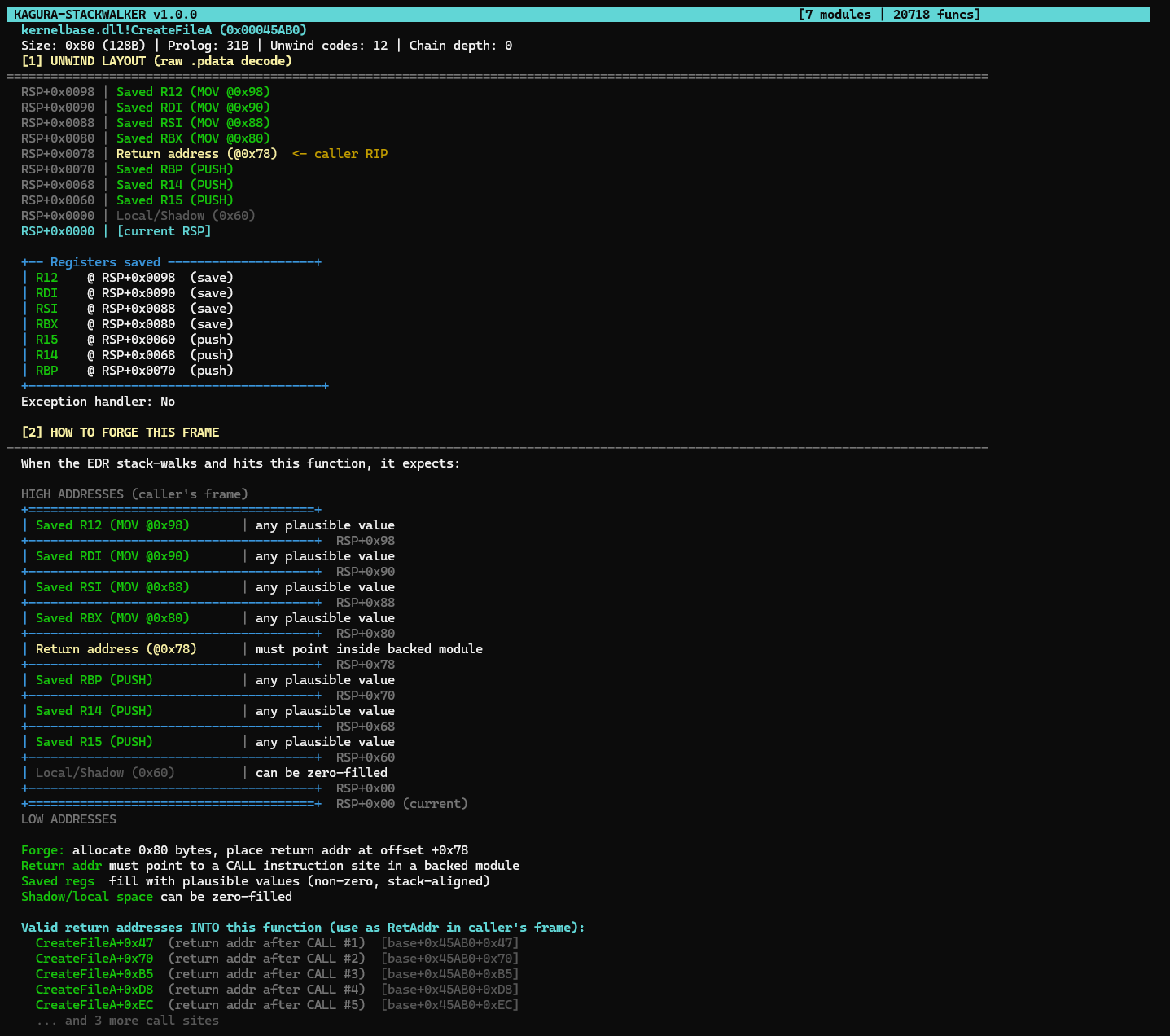Click the caller RIP annotation marker
The width and height of the screenshot is (1170, 1036).
click(340, 153)
